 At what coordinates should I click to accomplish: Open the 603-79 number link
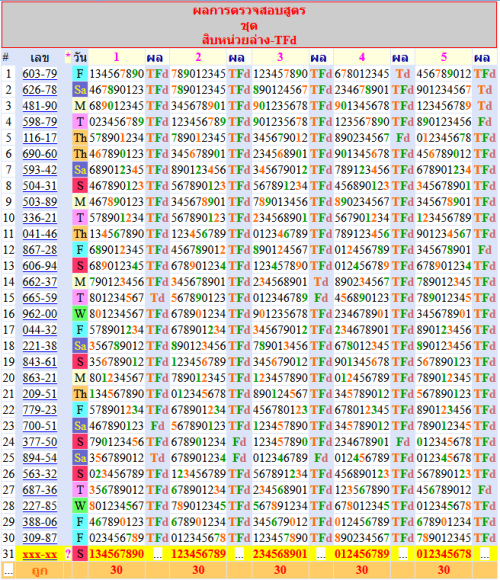tap(40, 74)
